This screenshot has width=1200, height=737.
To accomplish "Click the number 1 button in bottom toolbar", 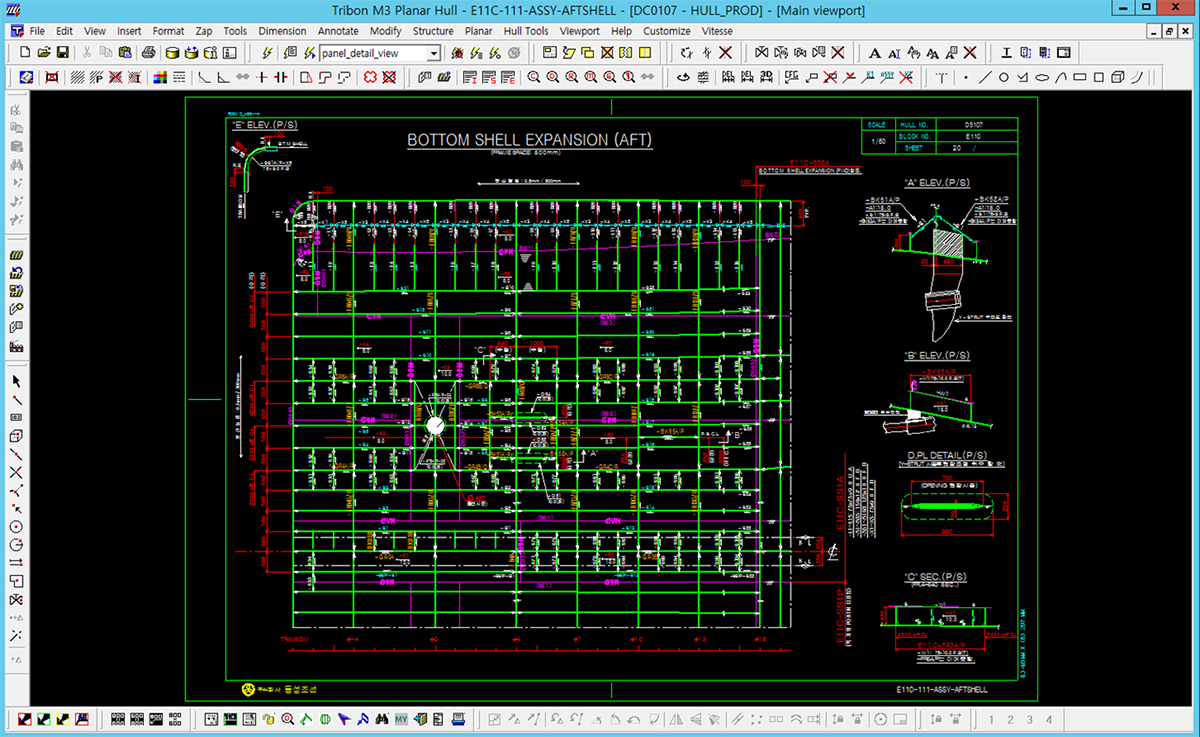I will 990,719.
